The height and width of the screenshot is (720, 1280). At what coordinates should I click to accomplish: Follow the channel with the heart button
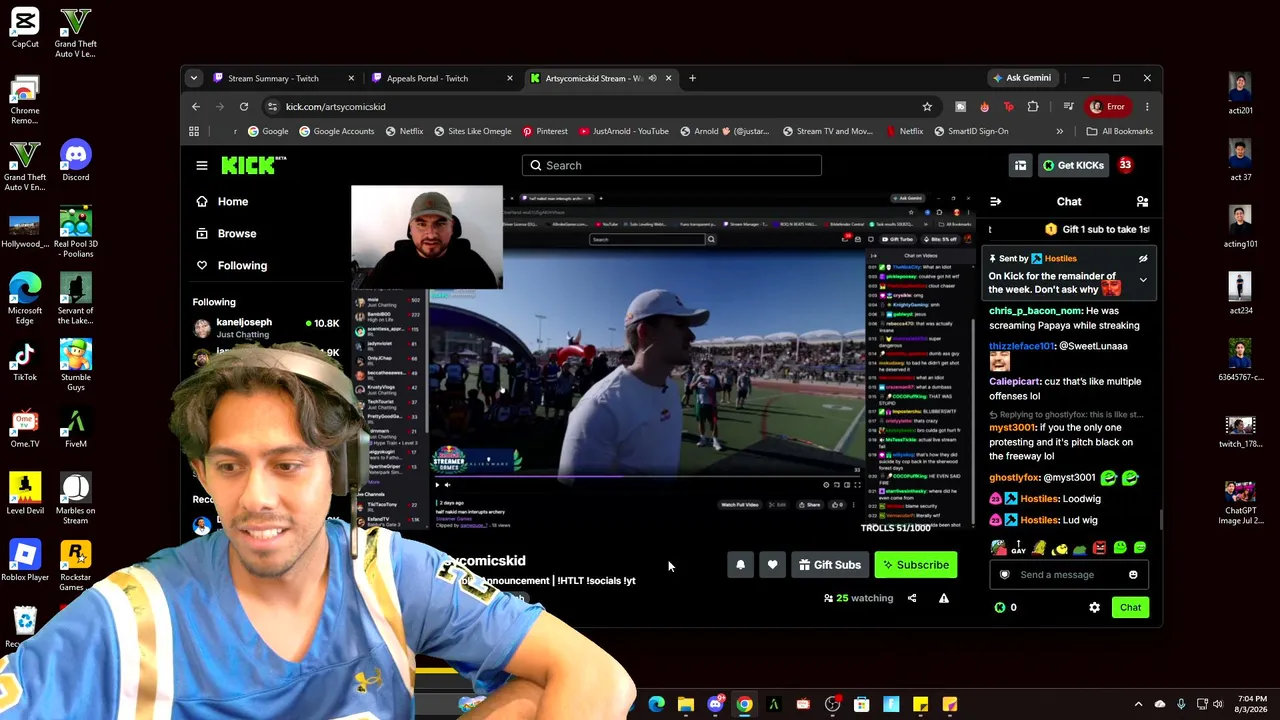(x=772, y=565)
